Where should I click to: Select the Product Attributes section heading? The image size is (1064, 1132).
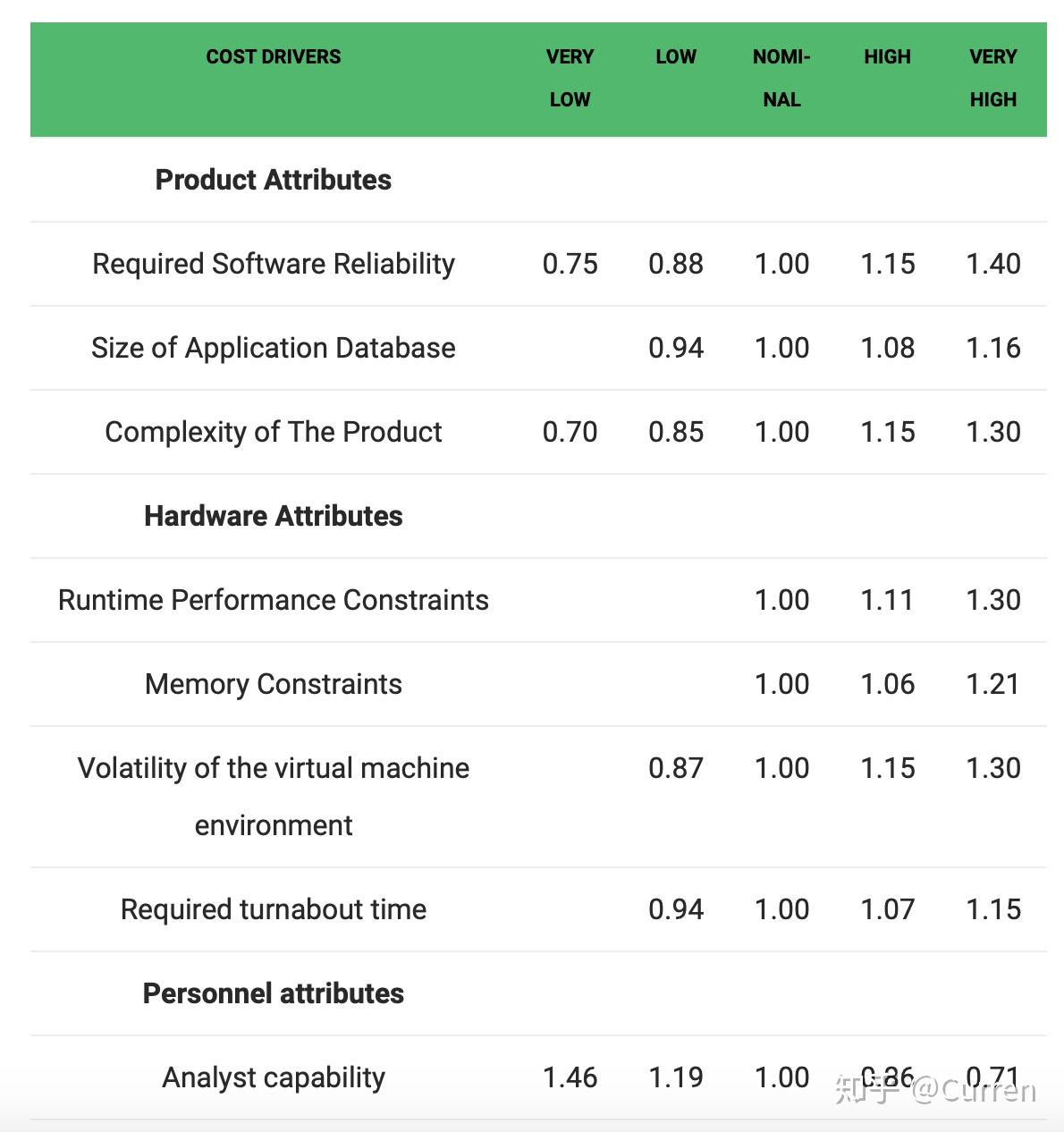pos(273,180)
